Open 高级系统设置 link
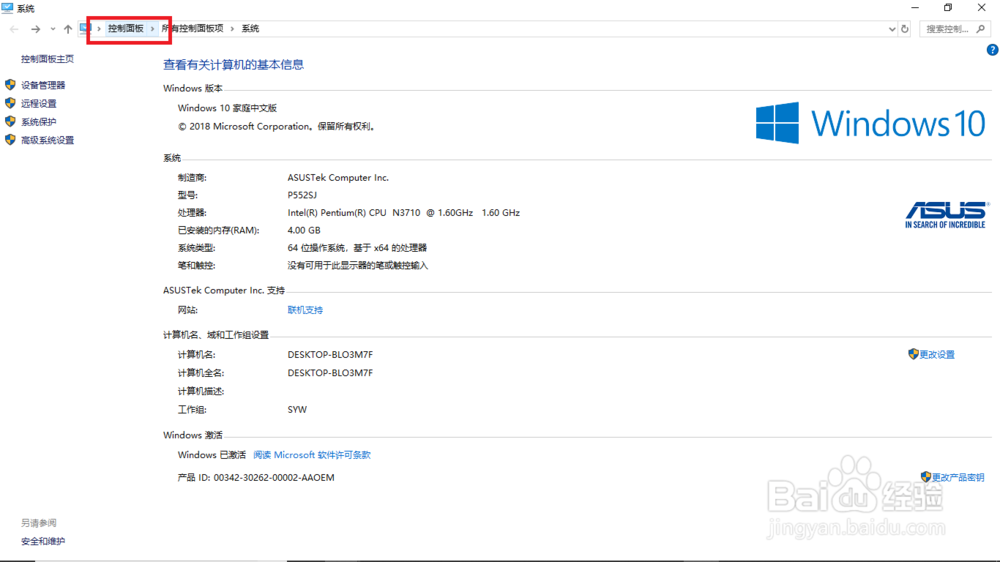This screenshot has height=562, width=1000. [48, 140]
